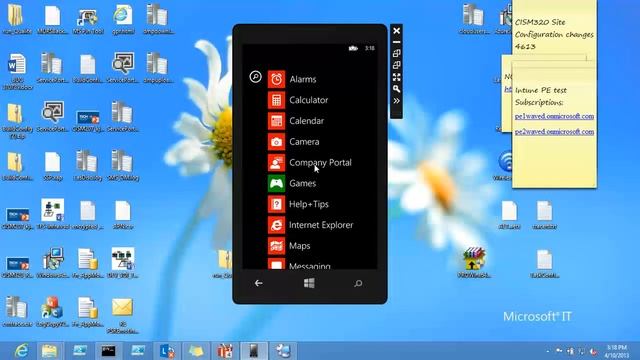The image size is (640, 360).
Task: Open the emulator Zoom magnifier tool
Action: click(x=396, y=89)
